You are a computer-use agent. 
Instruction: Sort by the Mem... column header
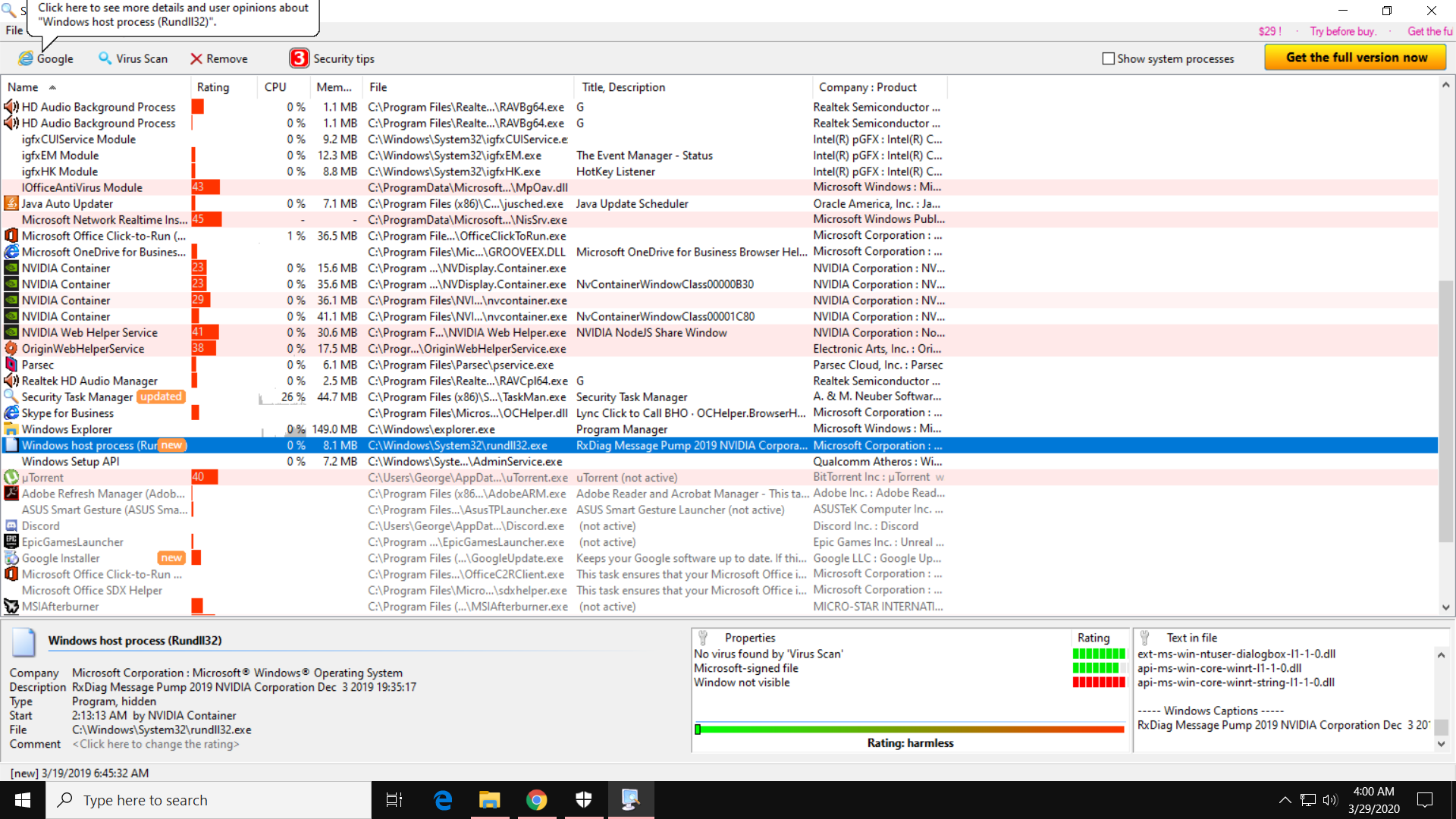point(337,87)
